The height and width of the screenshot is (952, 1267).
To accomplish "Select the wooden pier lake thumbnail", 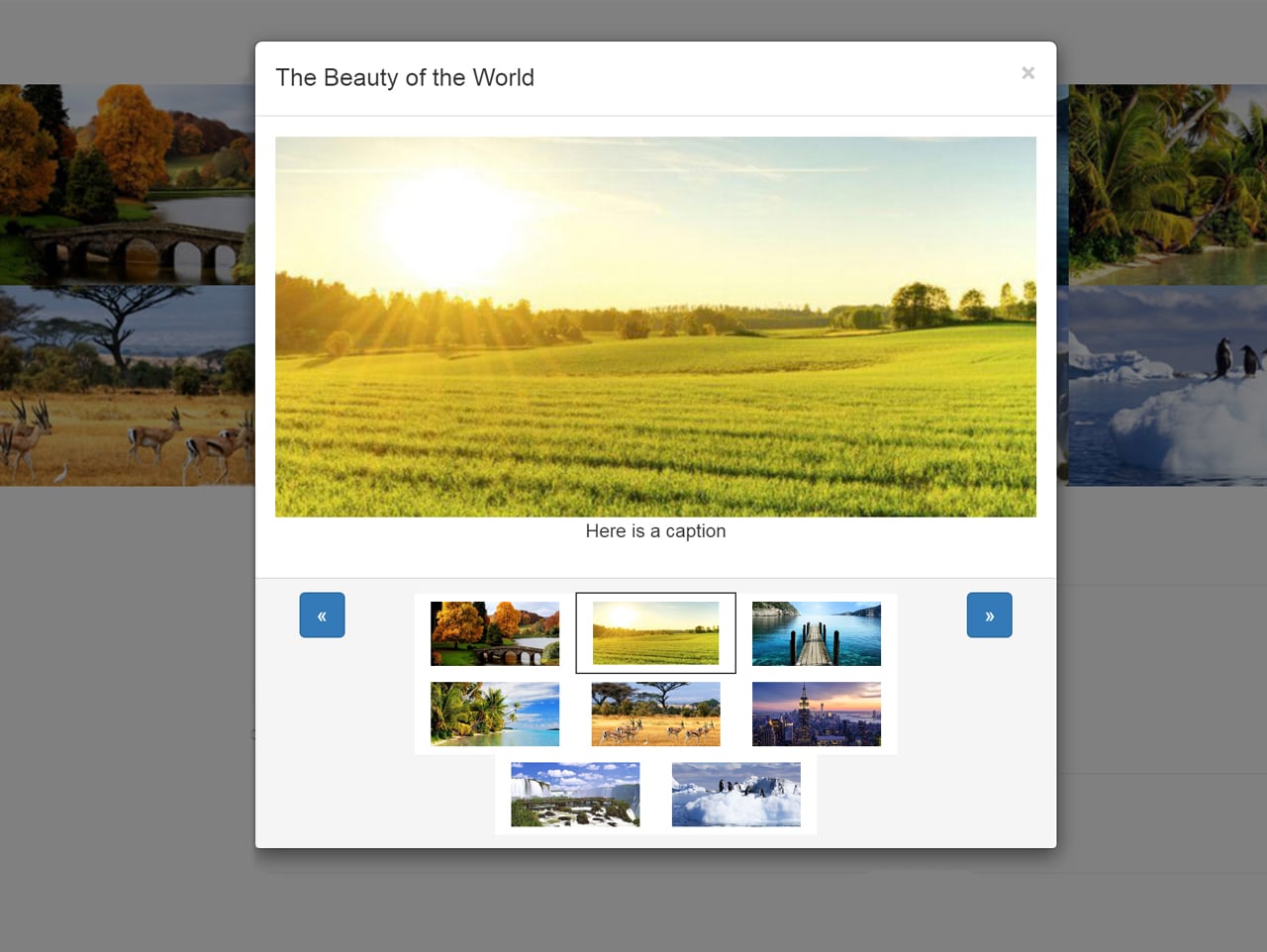I will (817, 632).
